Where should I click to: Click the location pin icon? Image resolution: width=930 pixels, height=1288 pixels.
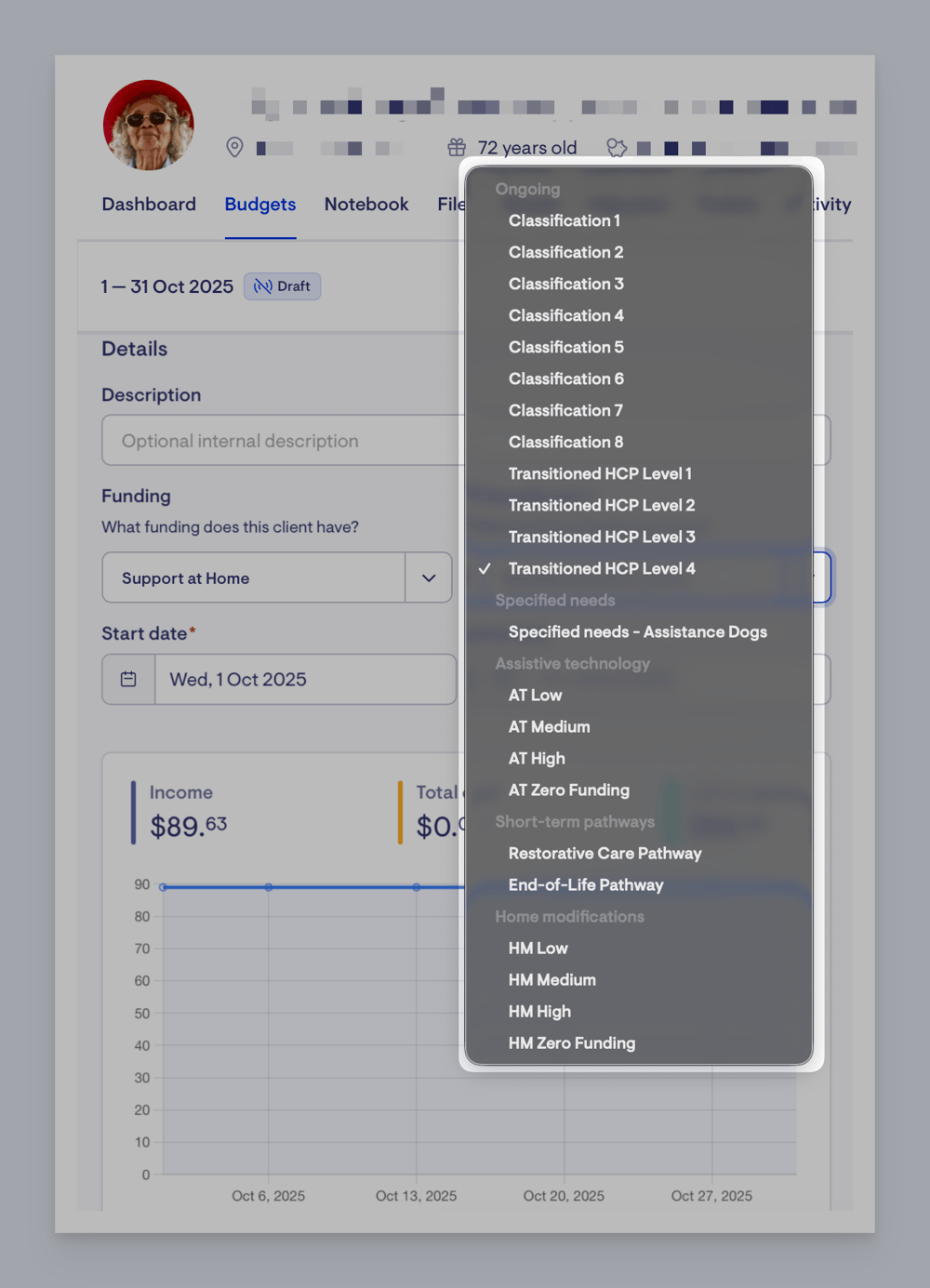[235, 147]
